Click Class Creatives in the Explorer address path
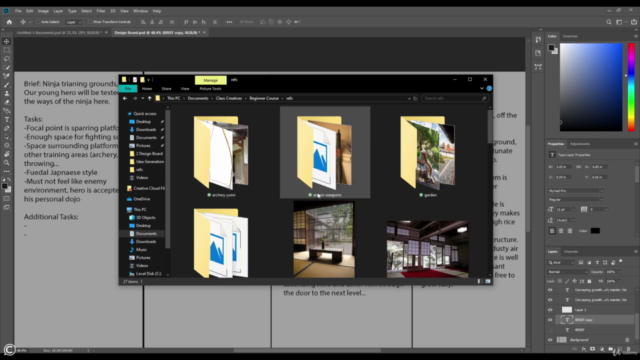The width and height of the screenshot is (640, 360). (x=229, y=98)
